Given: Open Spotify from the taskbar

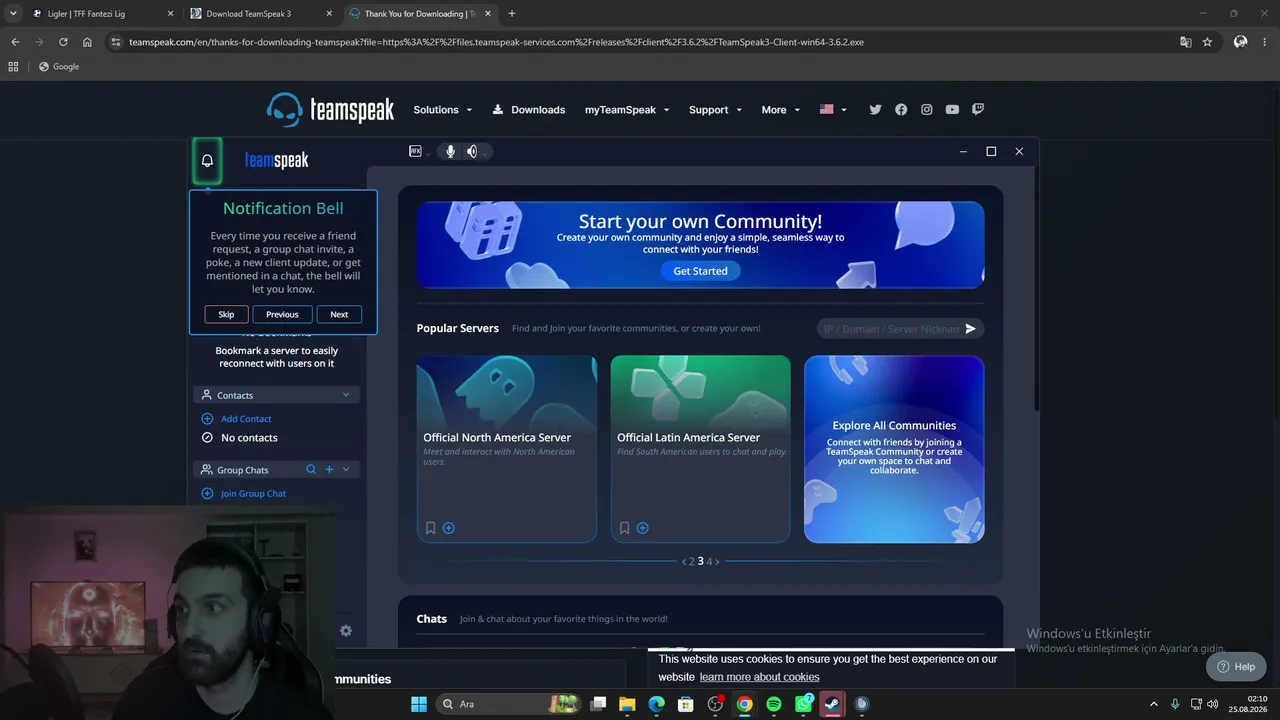Looking at the screenshot, I should coord(774,704).
